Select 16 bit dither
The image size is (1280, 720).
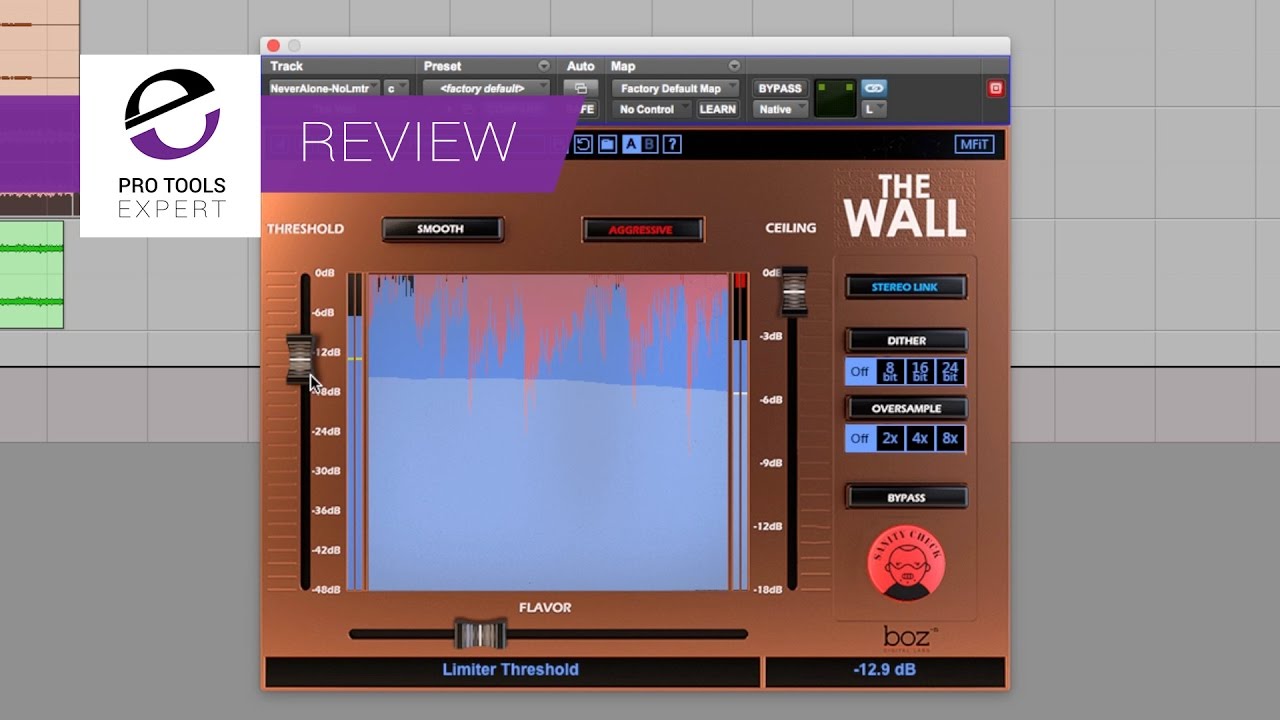920,372
